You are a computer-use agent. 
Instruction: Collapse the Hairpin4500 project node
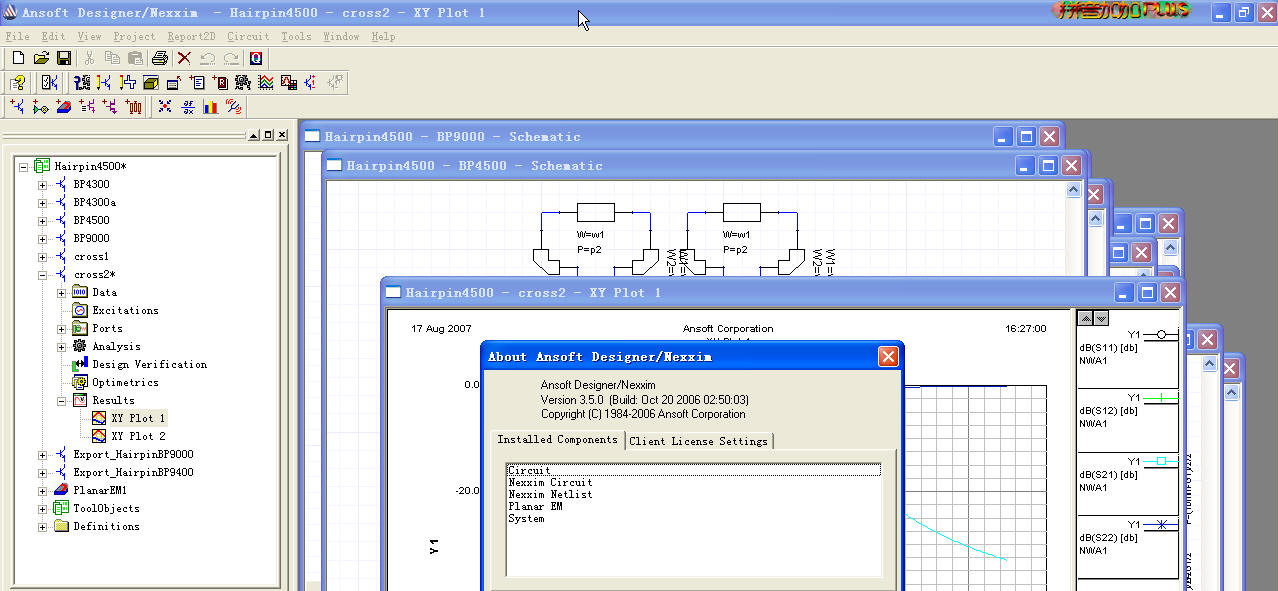(23, 166)
